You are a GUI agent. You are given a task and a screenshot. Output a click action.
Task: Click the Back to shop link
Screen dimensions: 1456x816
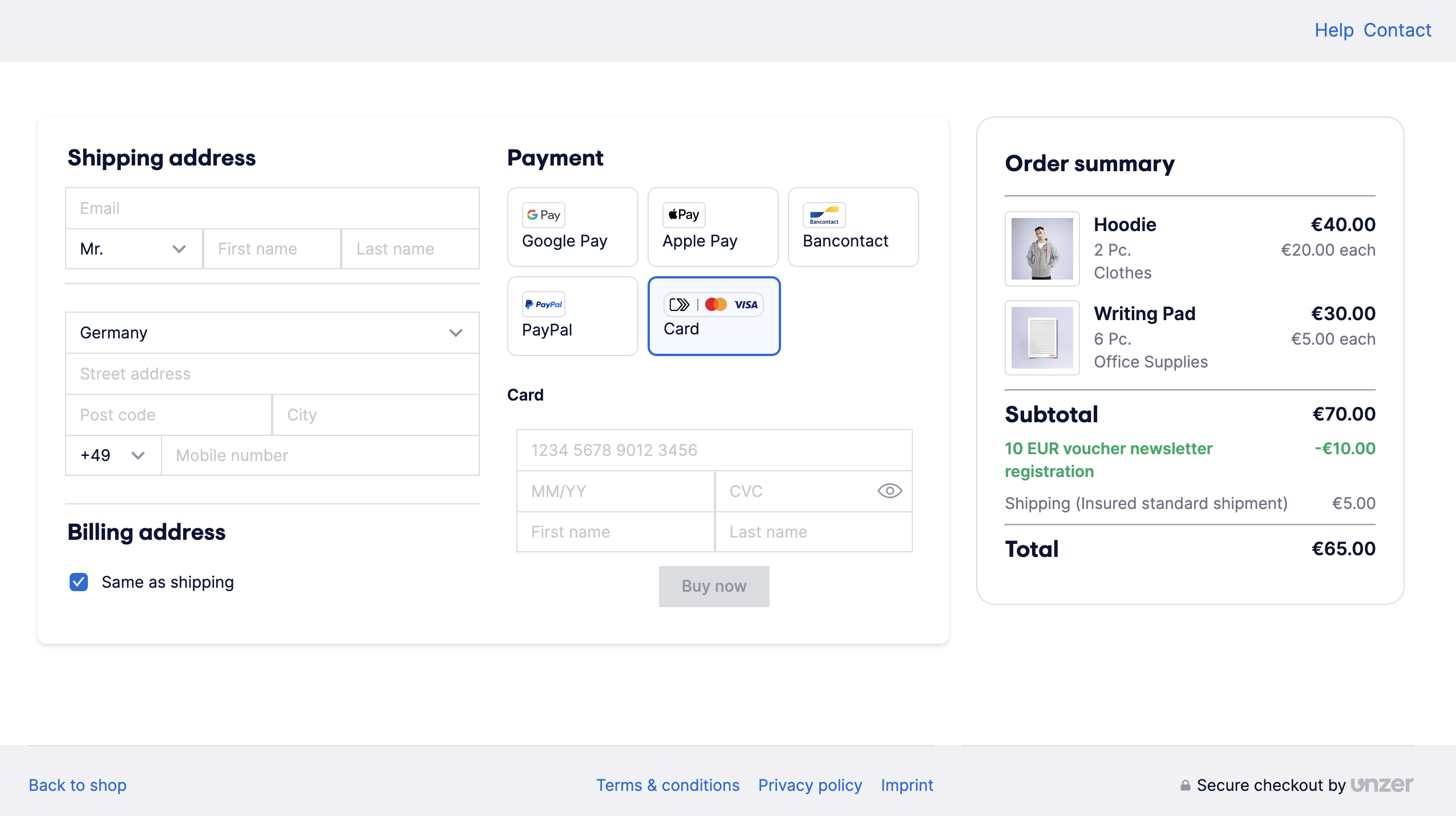78,785
